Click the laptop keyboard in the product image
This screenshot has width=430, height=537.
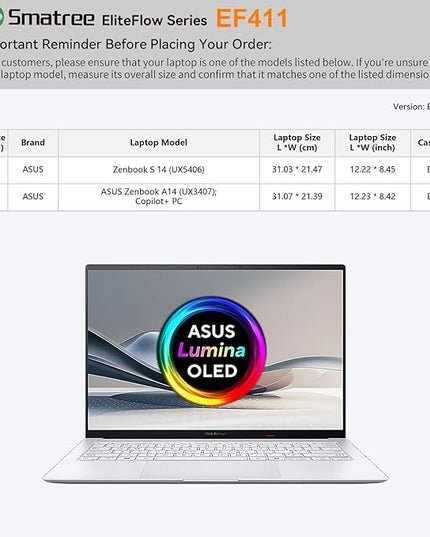tap(214, 451)
